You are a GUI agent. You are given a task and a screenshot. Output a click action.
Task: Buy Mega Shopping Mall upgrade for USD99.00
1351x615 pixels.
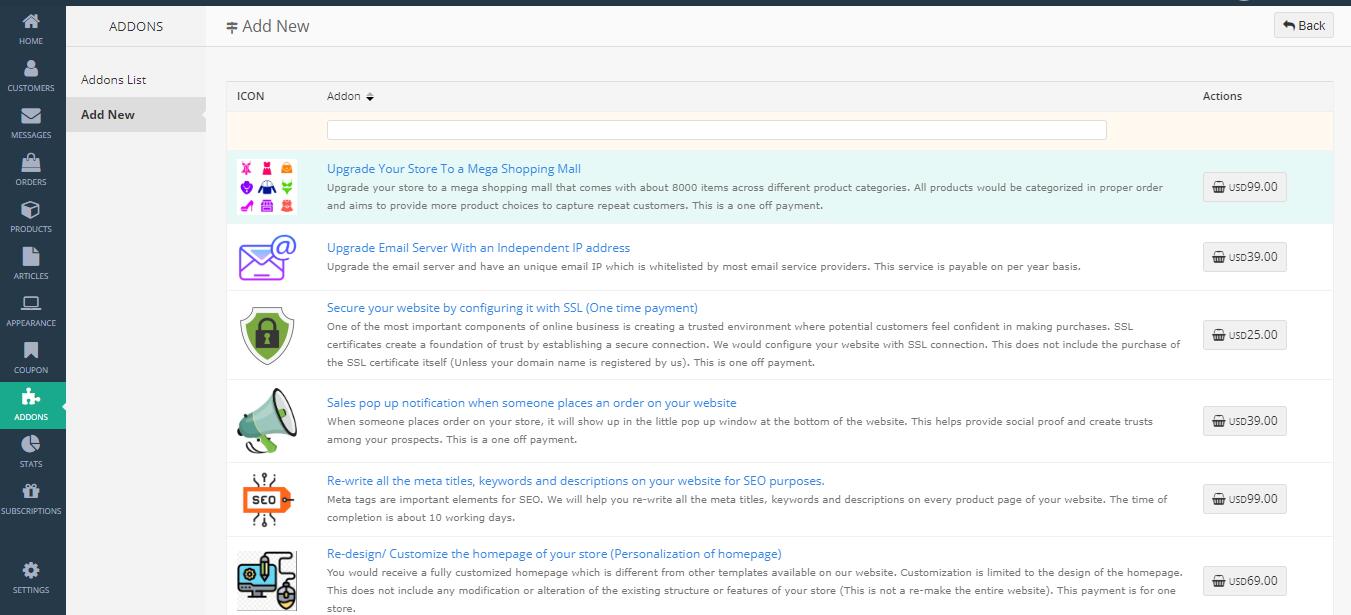pyautogui.click(x=1244, y=187)
